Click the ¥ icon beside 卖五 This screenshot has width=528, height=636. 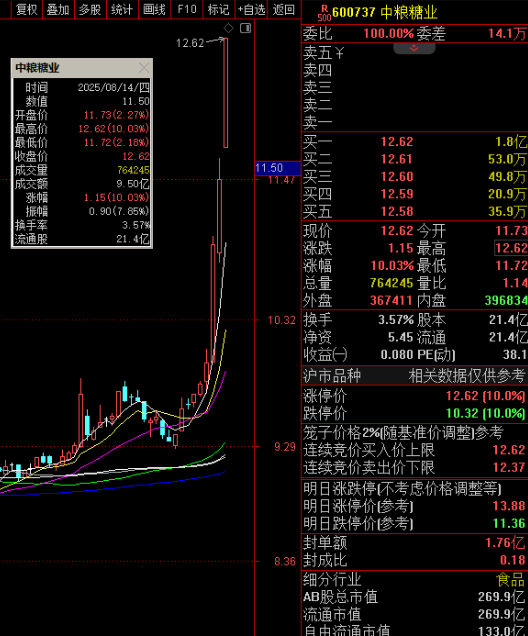(339, 53)
